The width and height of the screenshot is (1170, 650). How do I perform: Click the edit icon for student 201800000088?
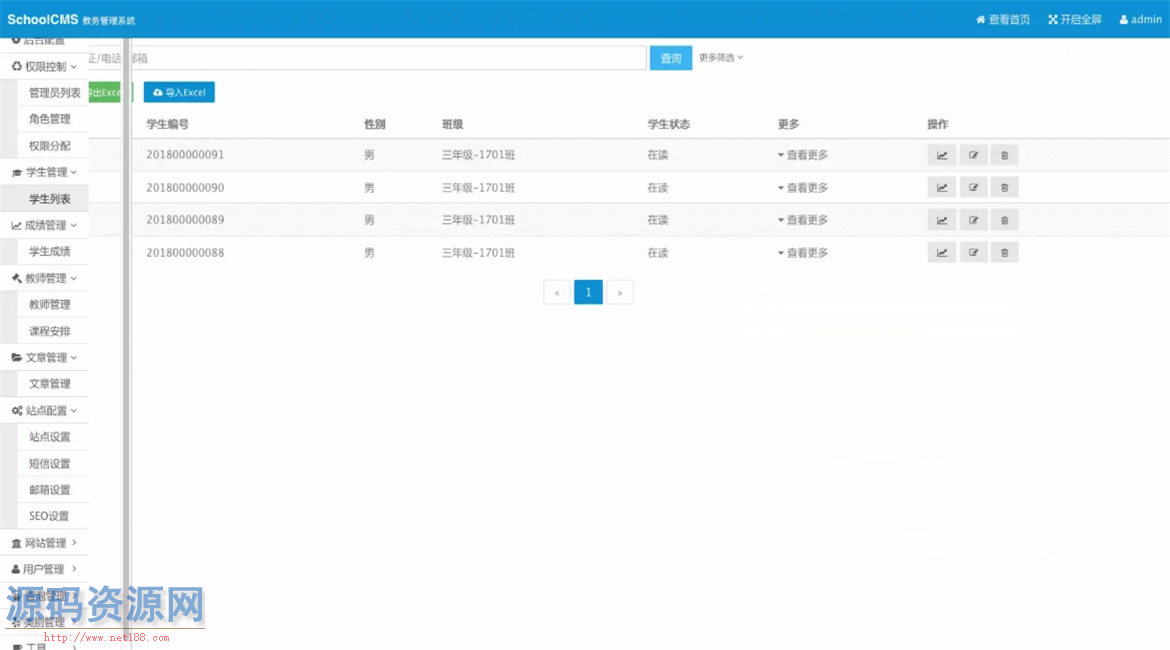pos(973,252)
